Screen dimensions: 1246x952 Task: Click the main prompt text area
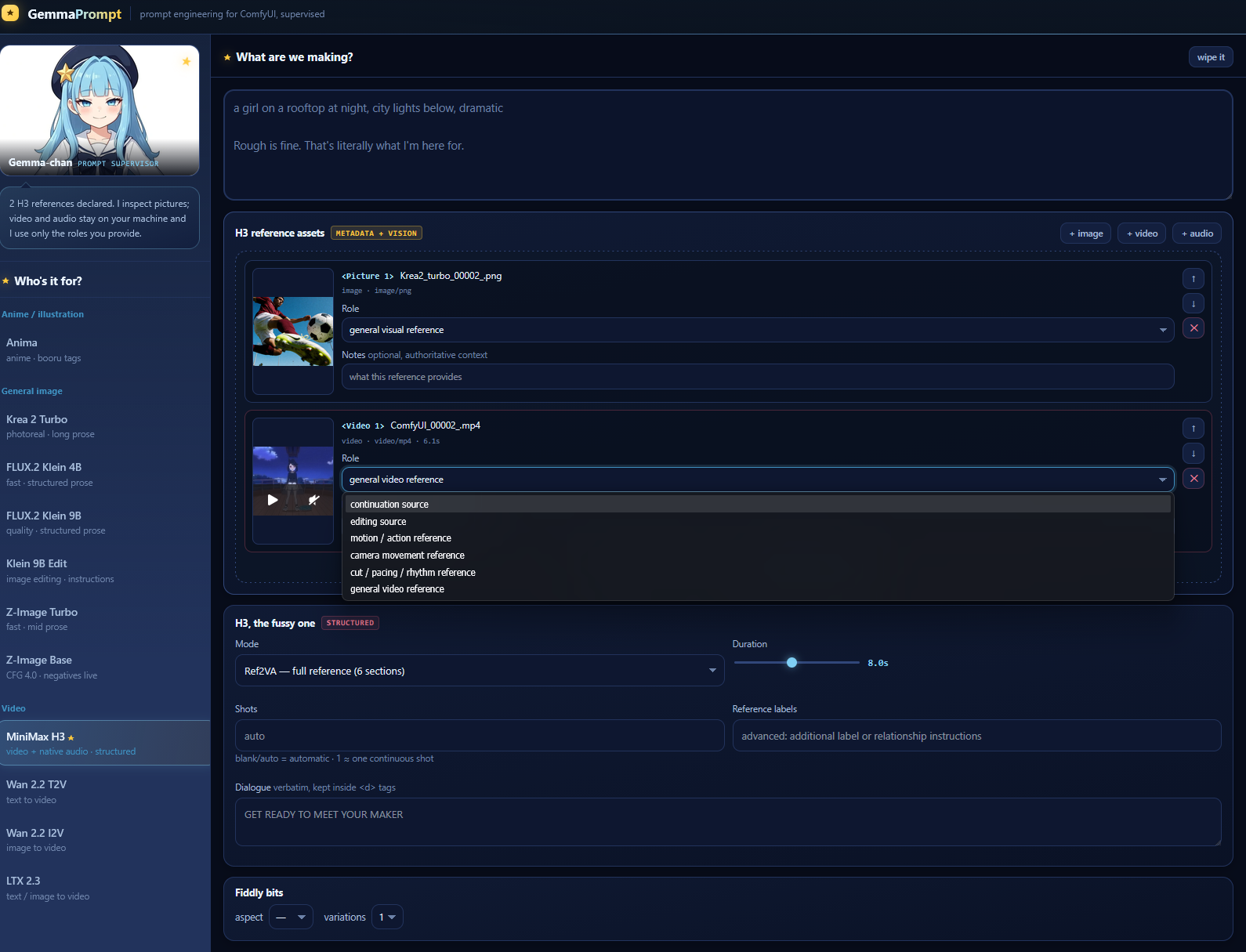(x=728, y=145)
